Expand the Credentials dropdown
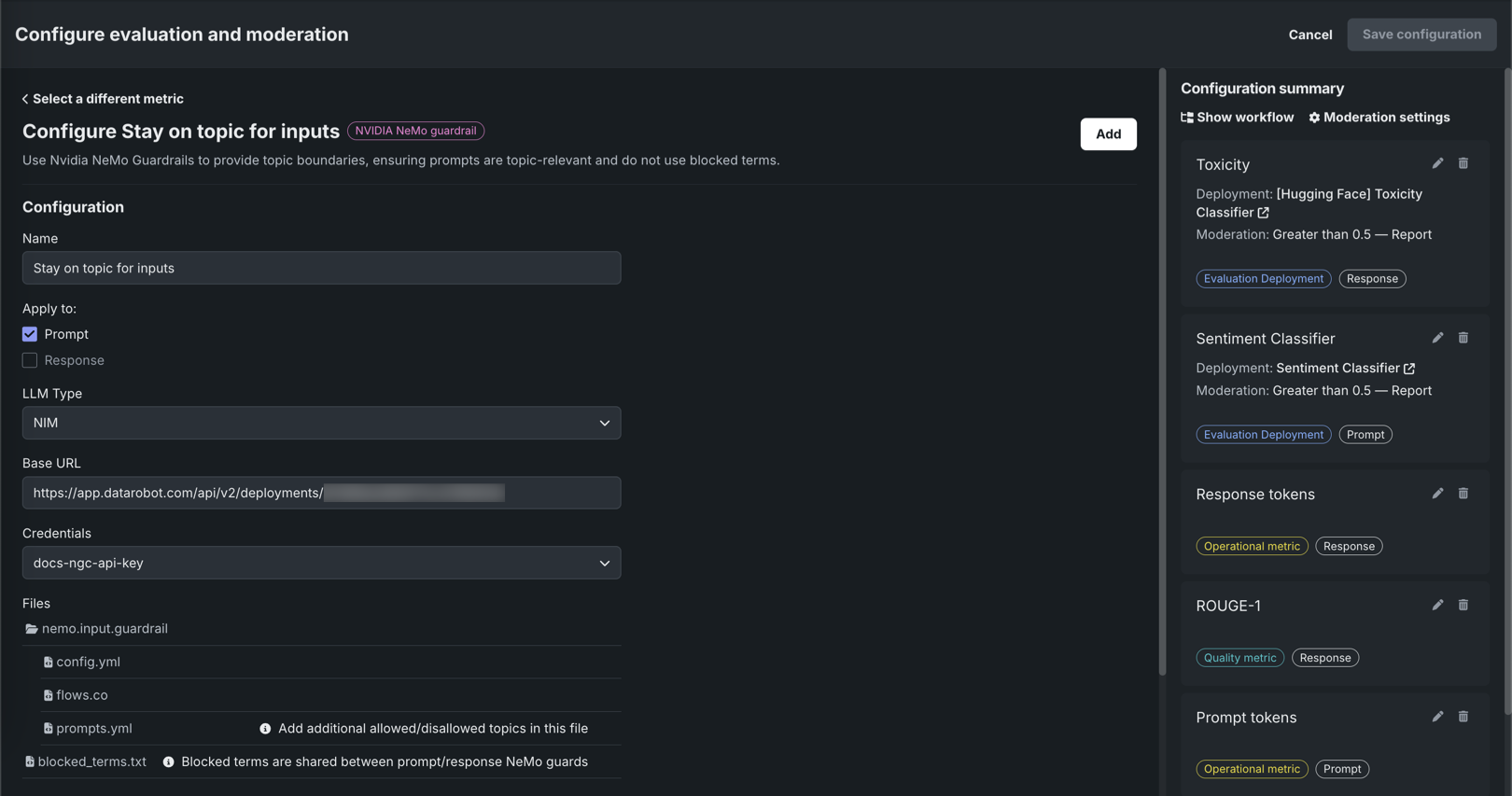 (321, 563)
